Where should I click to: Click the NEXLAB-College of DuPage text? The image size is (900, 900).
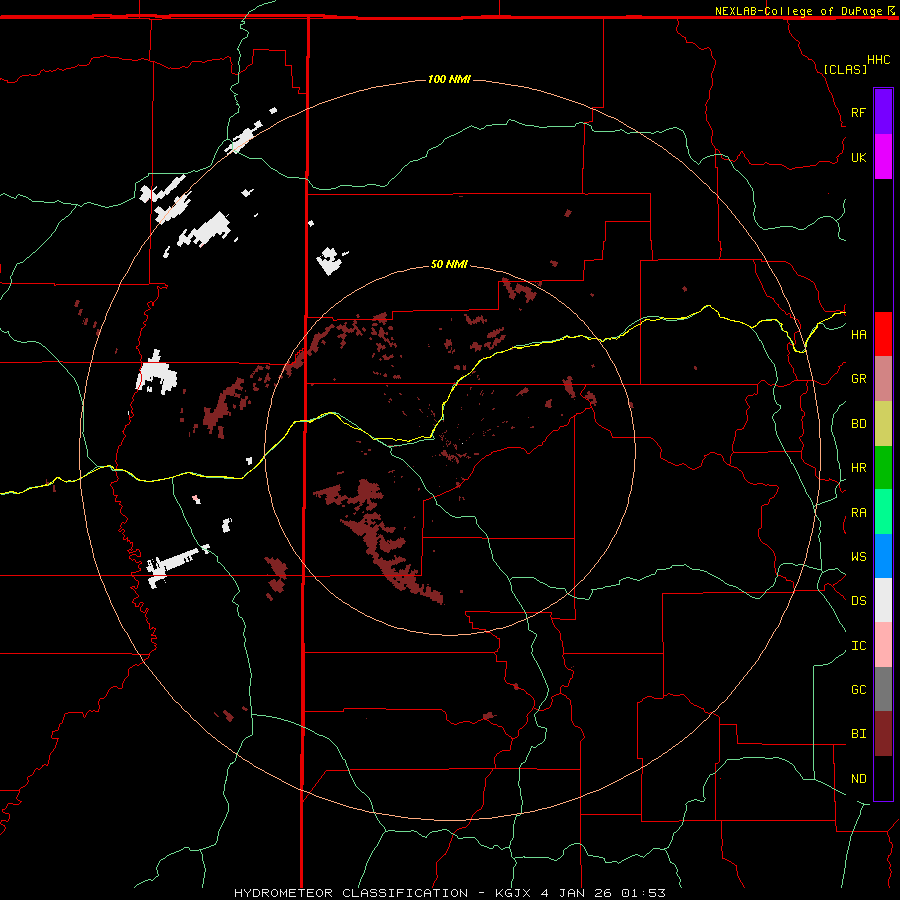pyautogui.click(x=800, y=11)
